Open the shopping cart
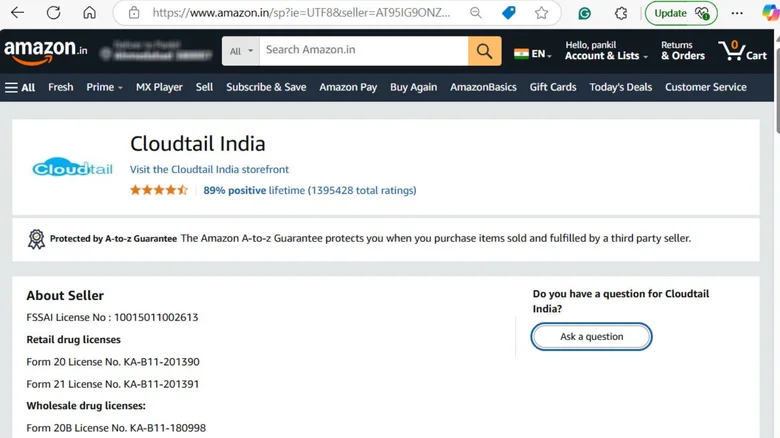The width and height of the screenshot is (780, 438). pos(742,51)
